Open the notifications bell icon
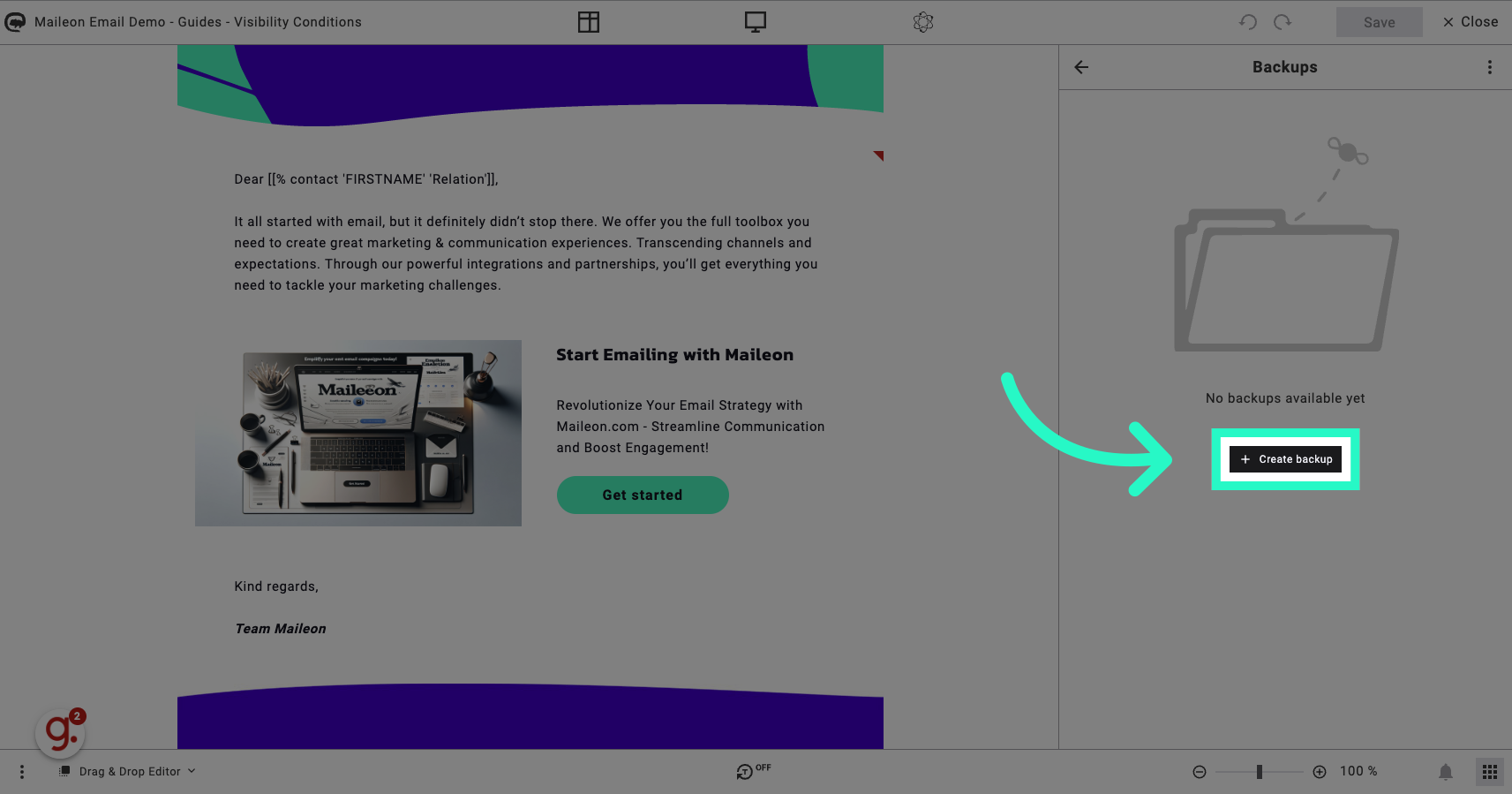The height and width of the screenshot is (794, 1512). click(1446, 772)
